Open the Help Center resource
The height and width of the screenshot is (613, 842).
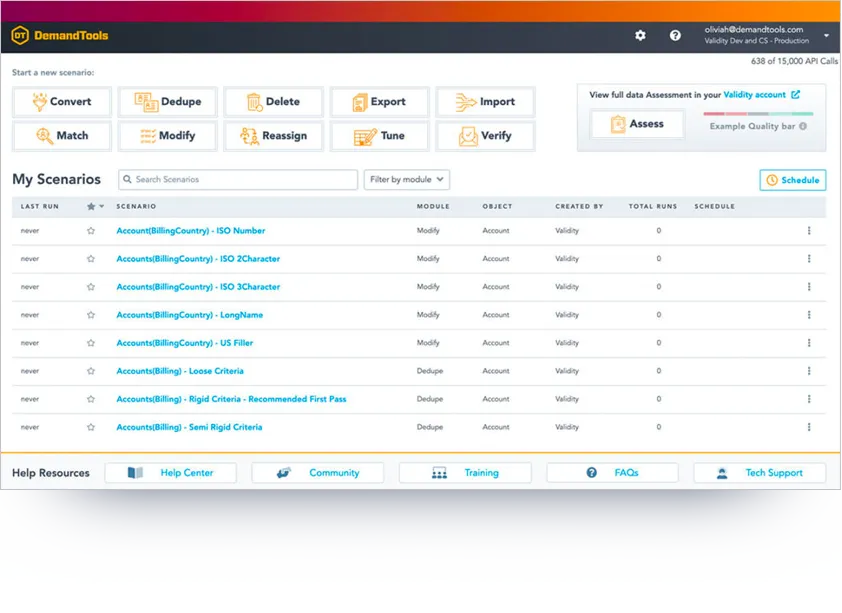[170, 473]
